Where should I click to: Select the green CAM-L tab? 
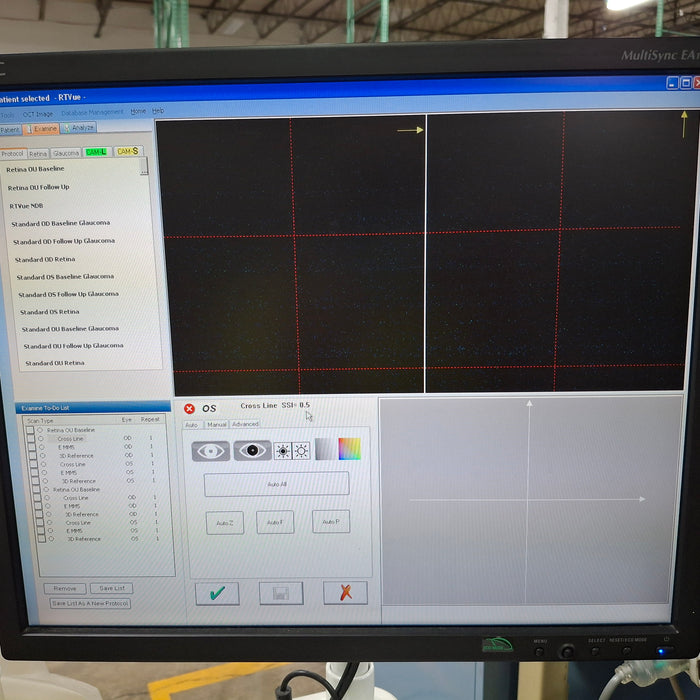[x=96, y=152]
